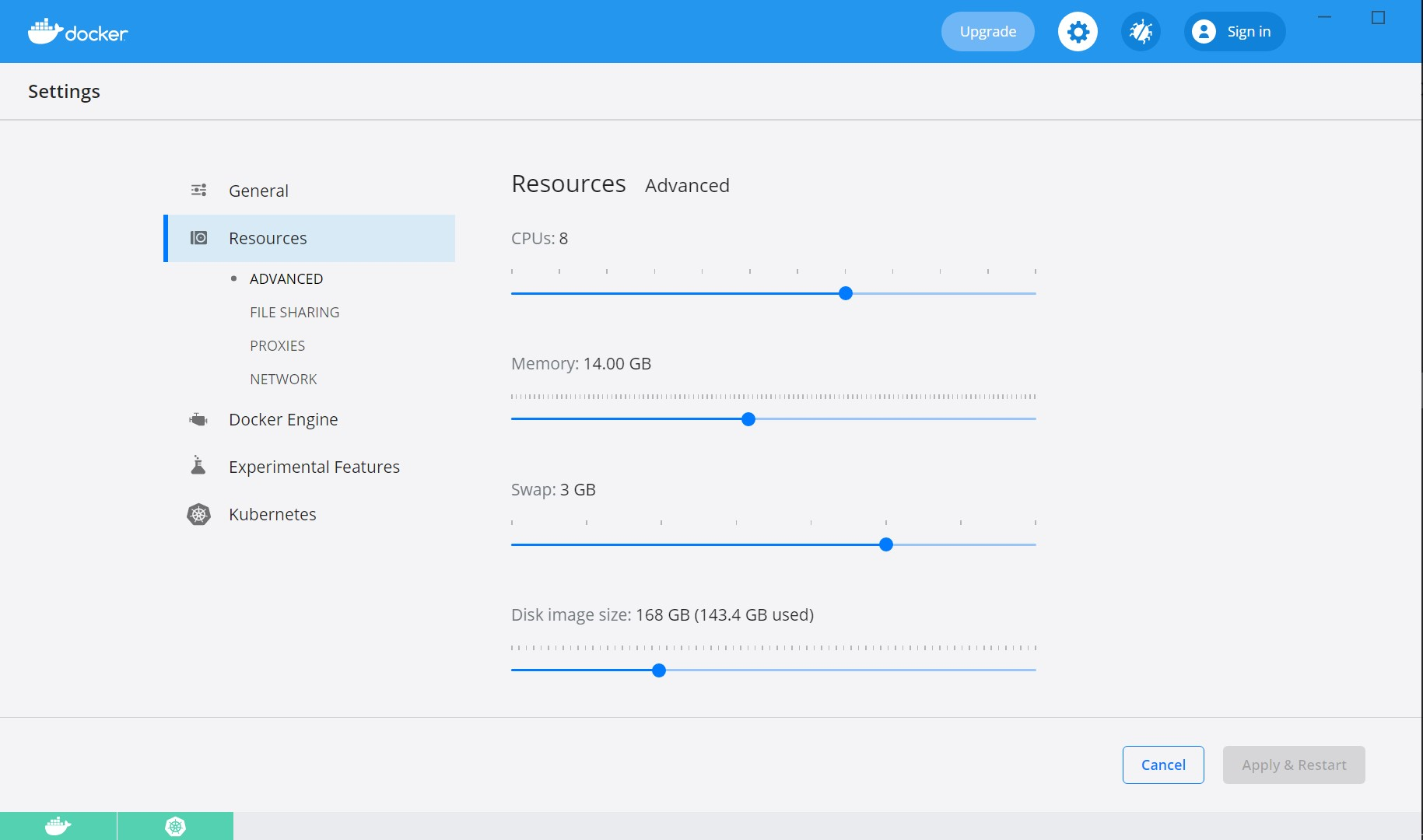The width and height of the screenshot is (1423, 840).
Task: Click the Memory slider handle
Action: 748,419
